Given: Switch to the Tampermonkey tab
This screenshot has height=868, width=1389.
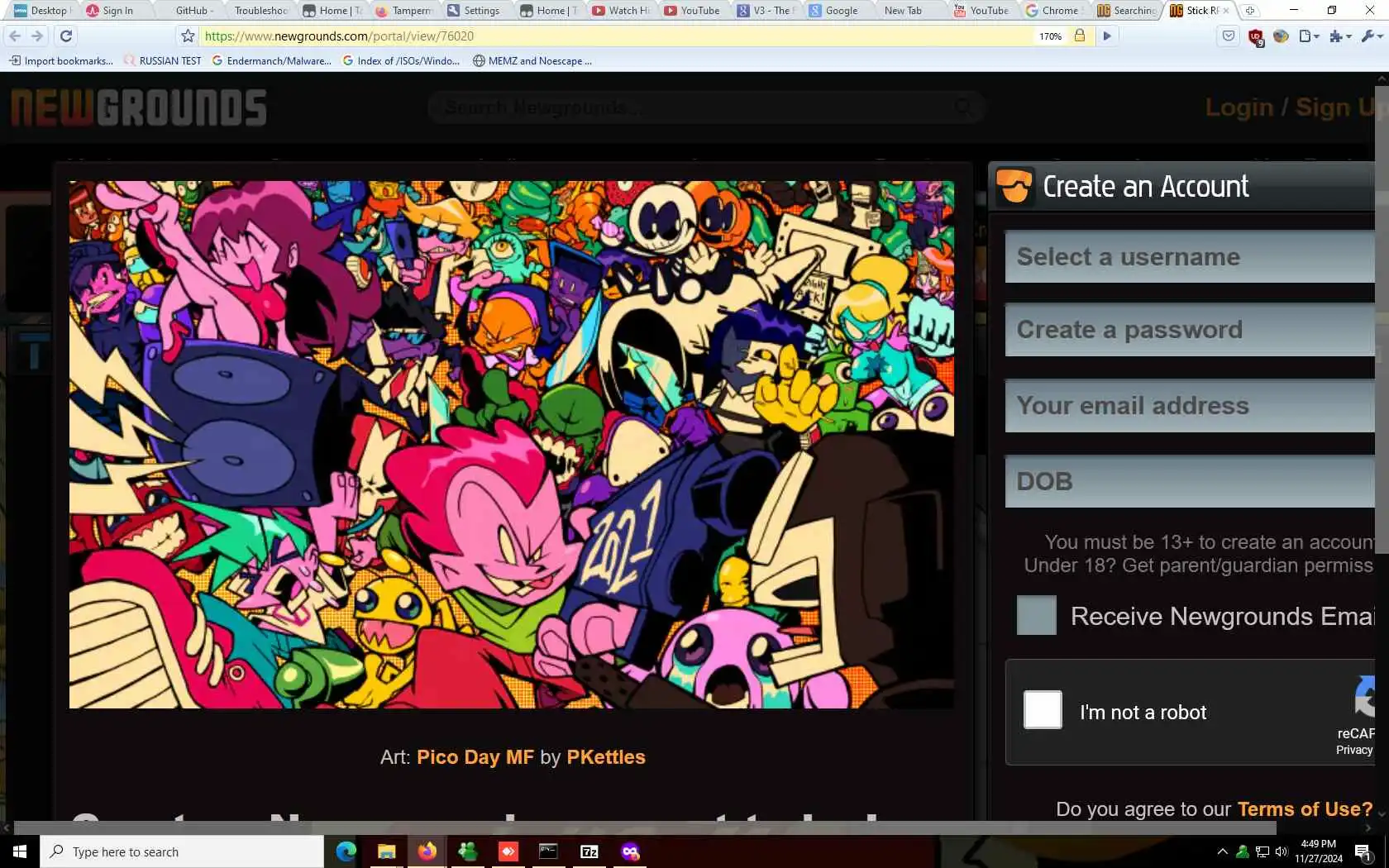Looking at the screenshot, I should point(404,11).
